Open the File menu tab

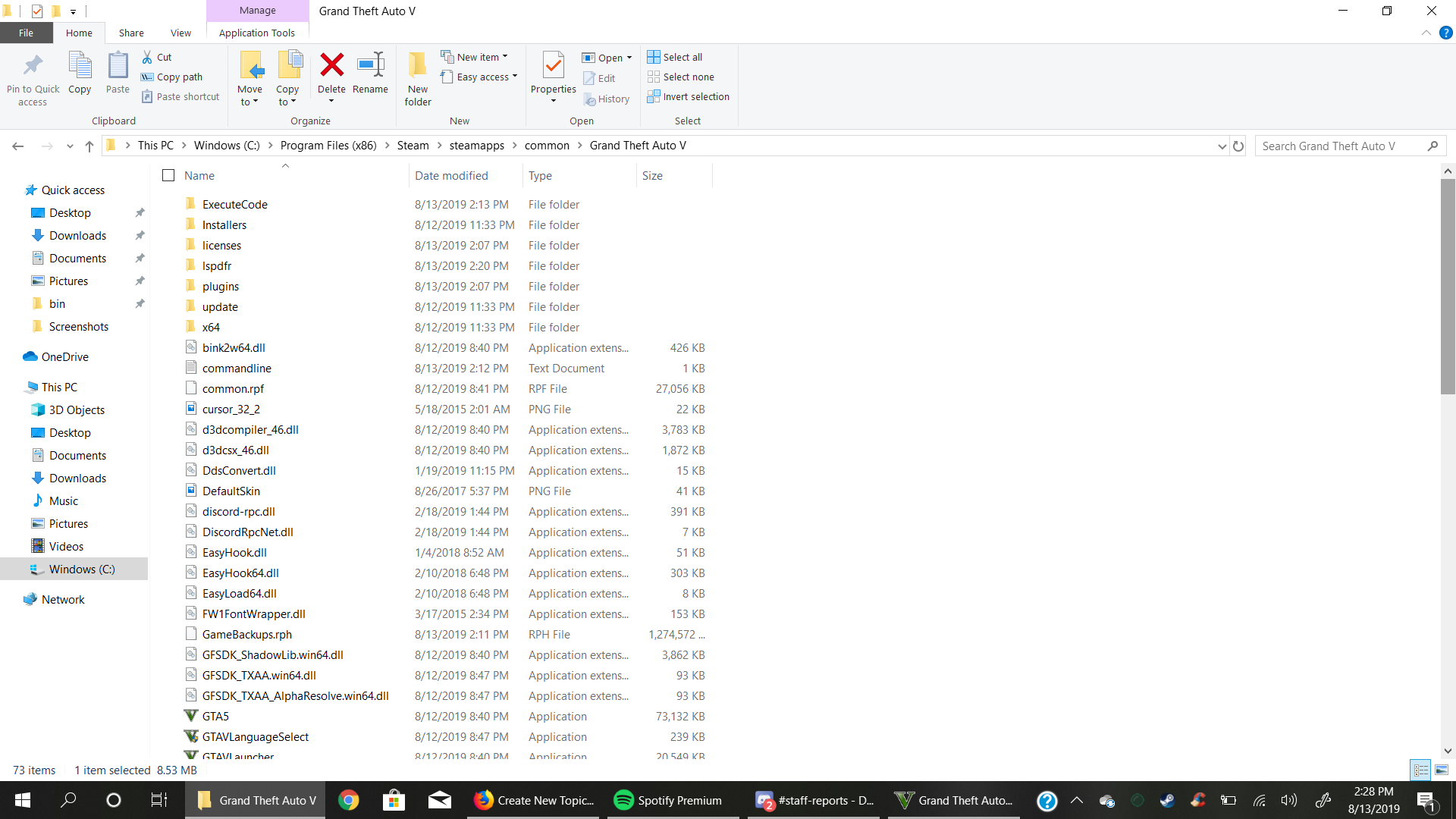[26, 33]
